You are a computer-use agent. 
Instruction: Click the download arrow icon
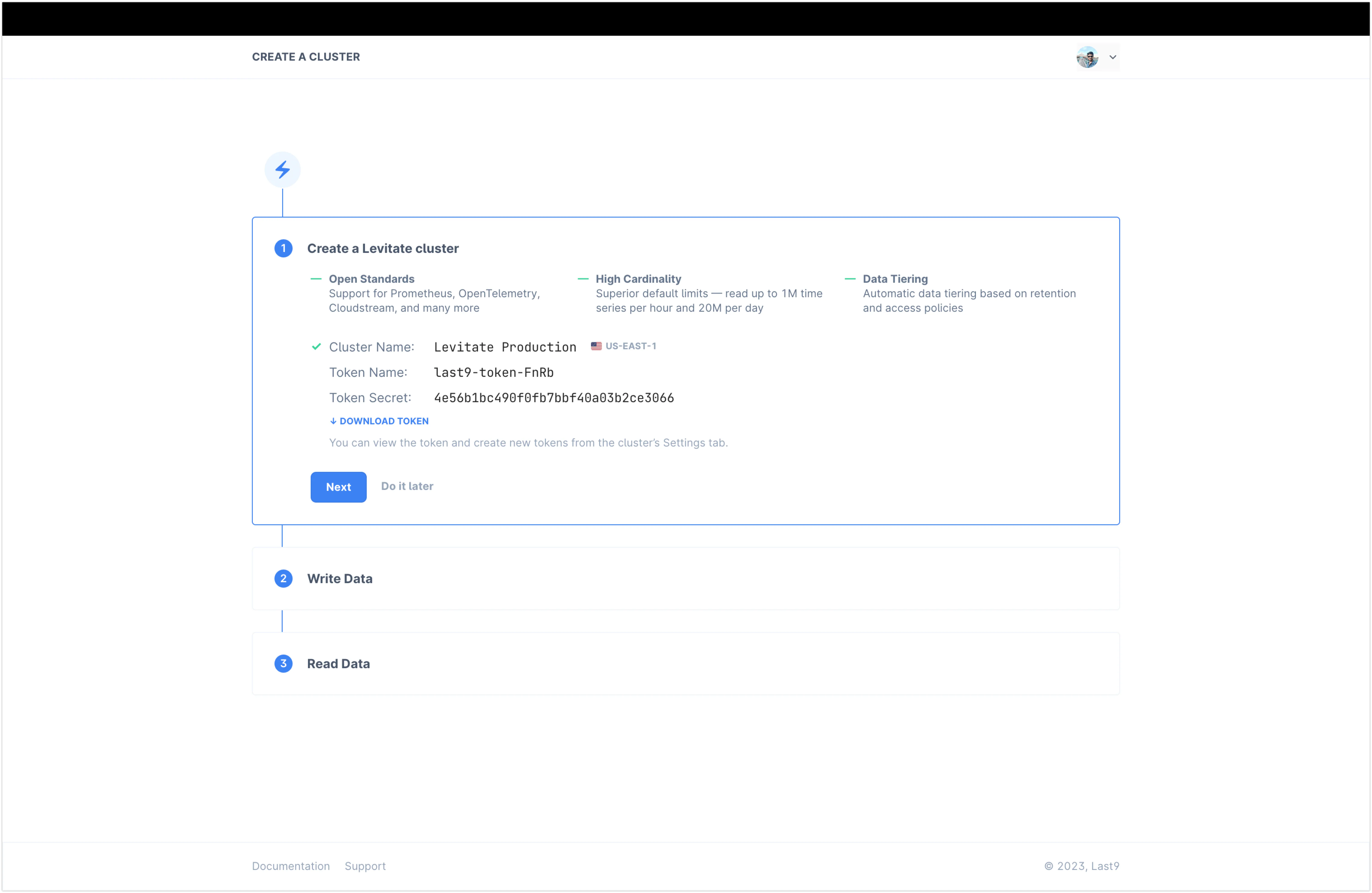(x=333, y=421)
